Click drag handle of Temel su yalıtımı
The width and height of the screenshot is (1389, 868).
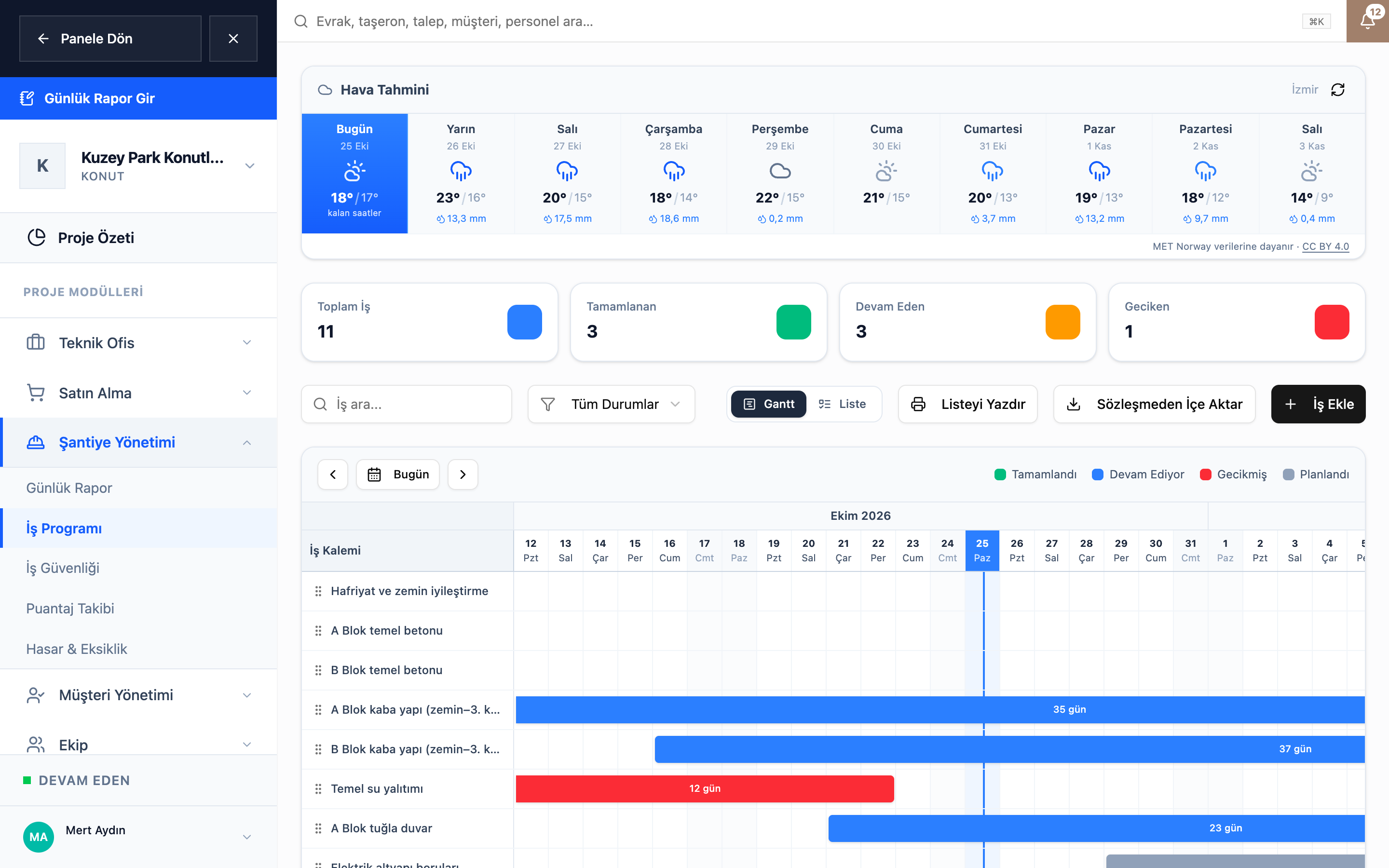(318, 789)
